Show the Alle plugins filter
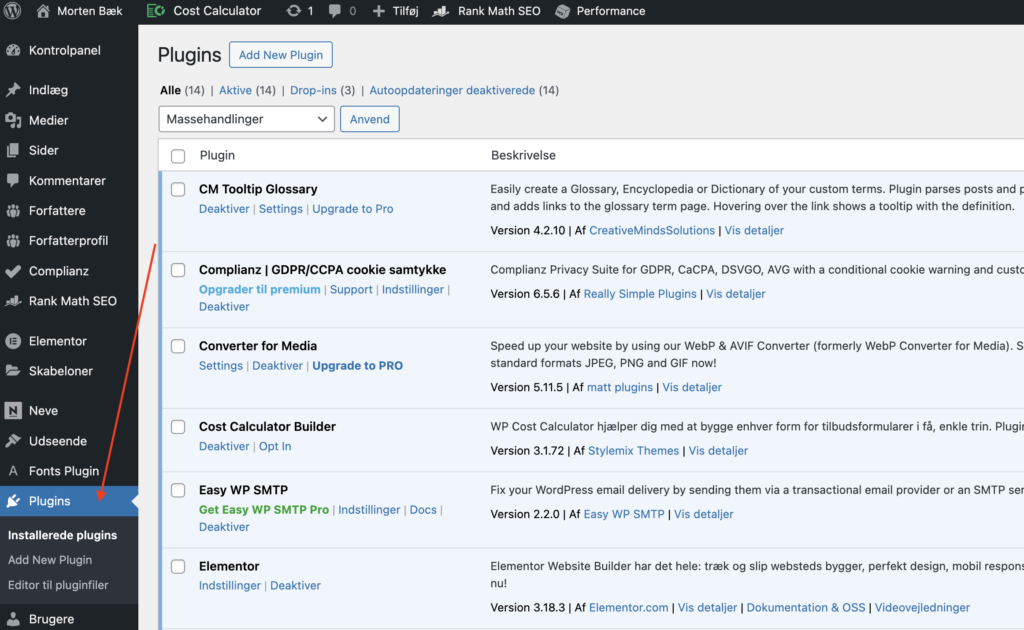1024x630 pixels. pos(170,90)
